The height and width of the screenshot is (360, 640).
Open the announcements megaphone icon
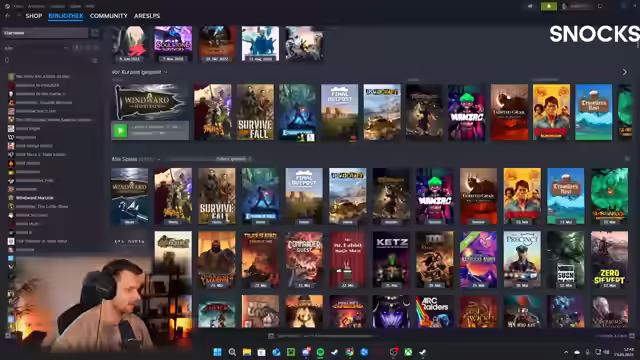coord(531,6)
